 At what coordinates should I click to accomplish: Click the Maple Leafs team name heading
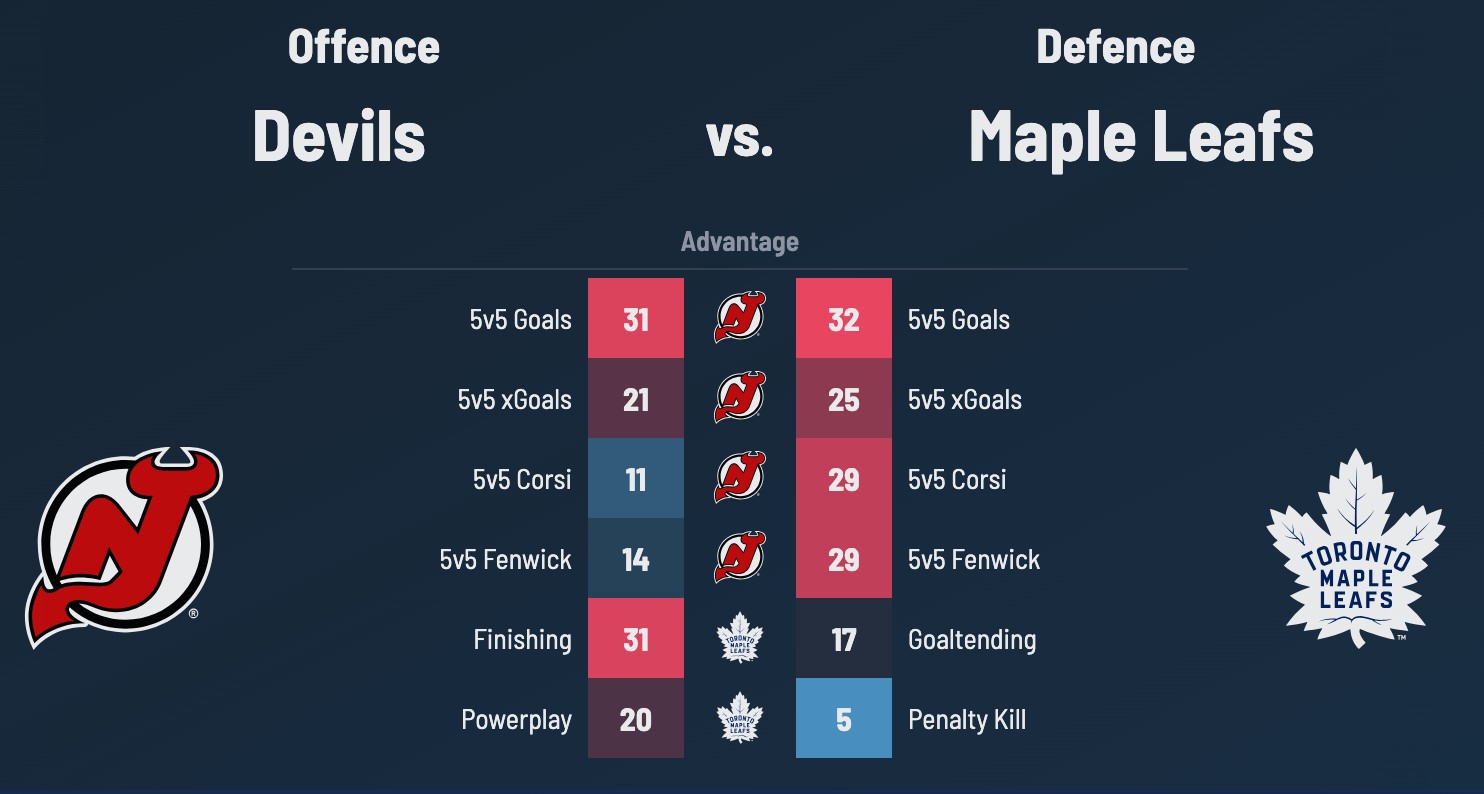[1141, 135]
